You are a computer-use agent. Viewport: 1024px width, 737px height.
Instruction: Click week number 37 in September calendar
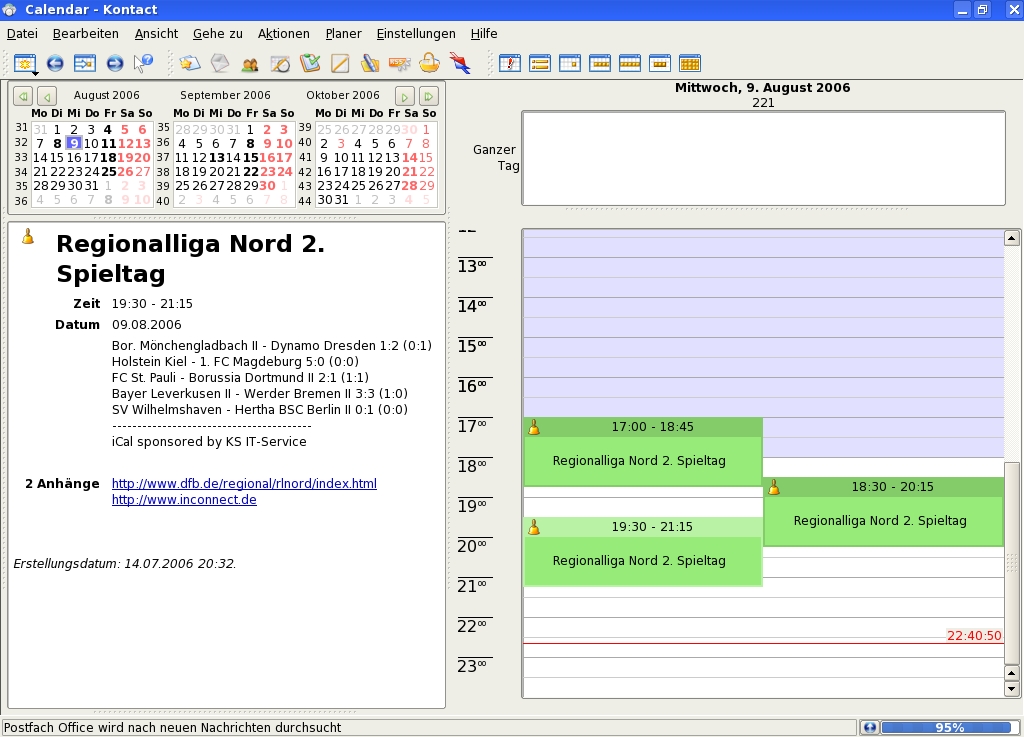163,157
